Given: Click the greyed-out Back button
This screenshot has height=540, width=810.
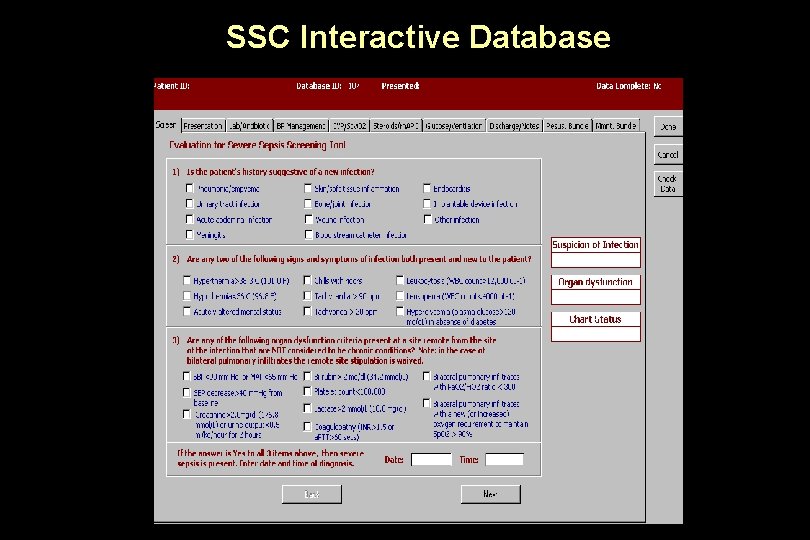Looking at the screenshot, I should [x=311, y=494].
